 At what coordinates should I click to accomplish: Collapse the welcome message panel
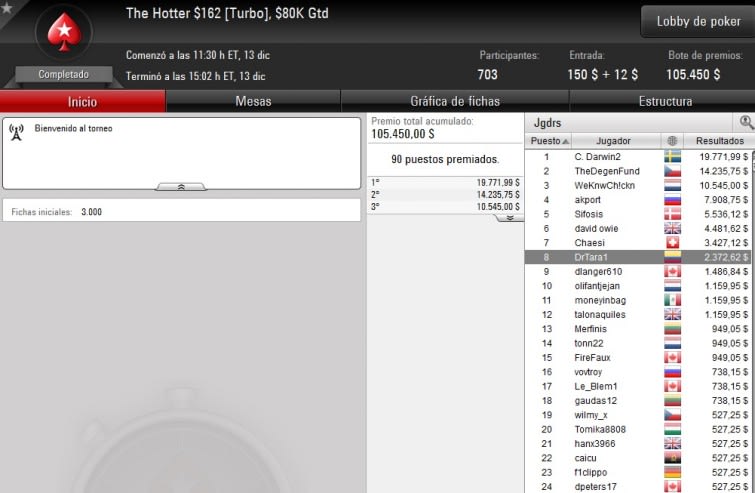181,187
